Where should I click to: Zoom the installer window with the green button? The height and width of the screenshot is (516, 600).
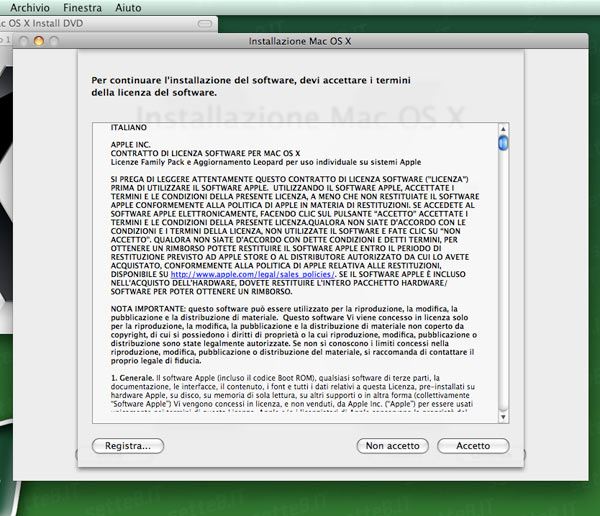click(x=55, y=41)
